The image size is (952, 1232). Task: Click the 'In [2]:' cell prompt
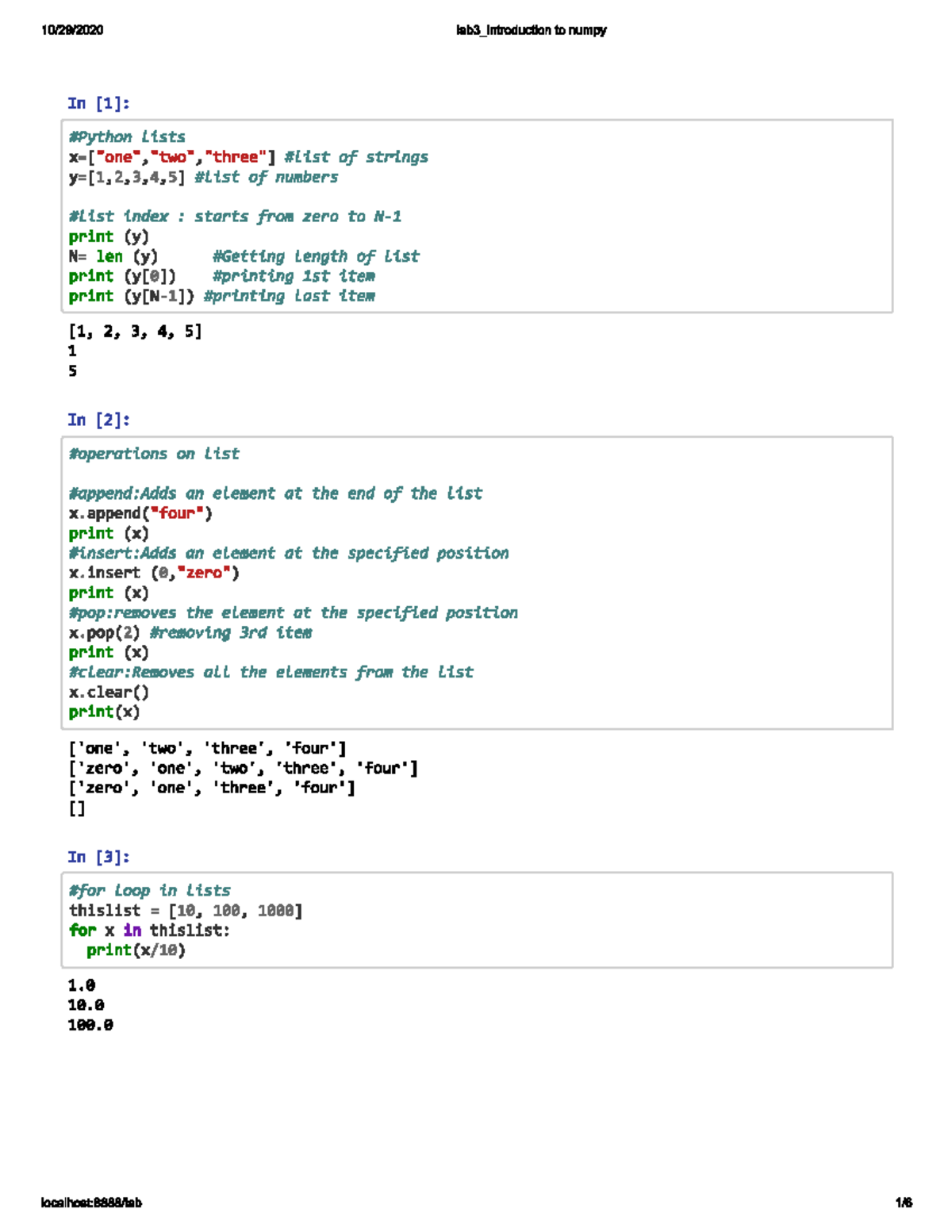click(x=98, y=420)
